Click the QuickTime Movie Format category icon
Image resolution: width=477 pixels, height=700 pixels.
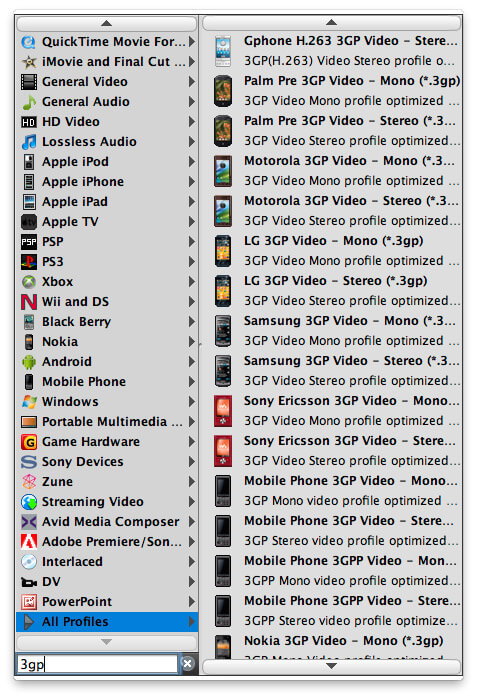[x=29, y=42]
